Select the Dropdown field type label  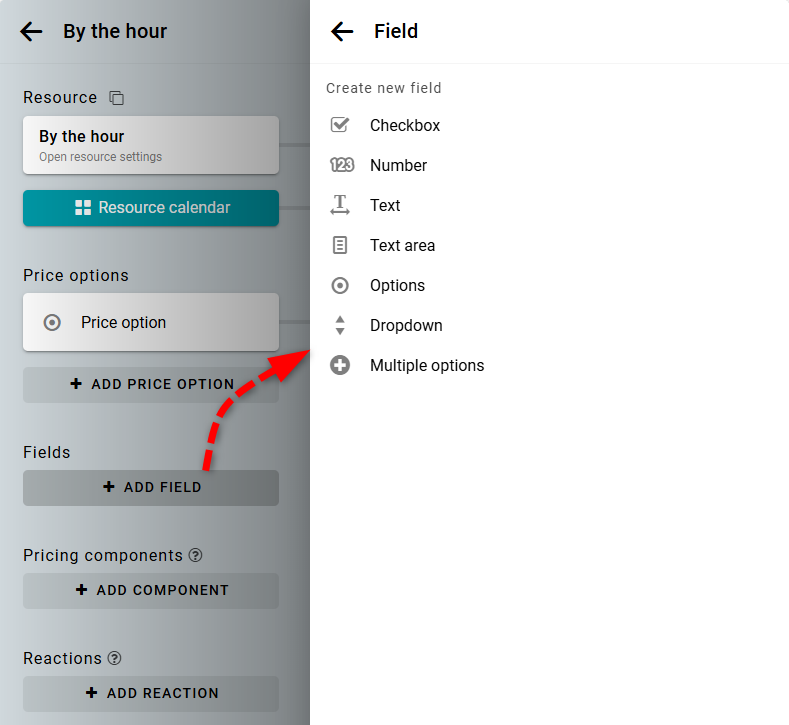406,325
